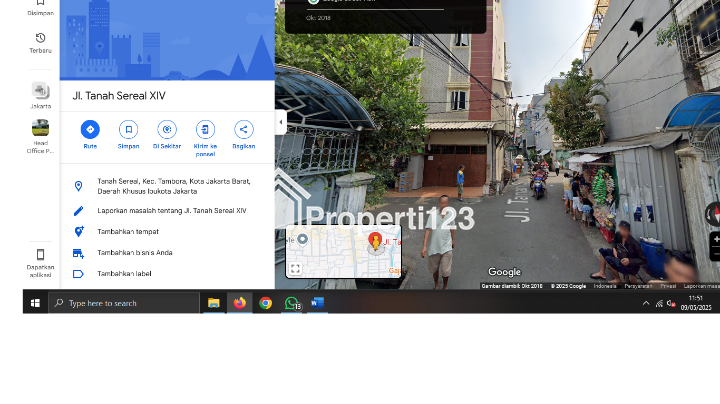Open Di Sekitar nearby search

pyautogui.click(x=167, y=130)
